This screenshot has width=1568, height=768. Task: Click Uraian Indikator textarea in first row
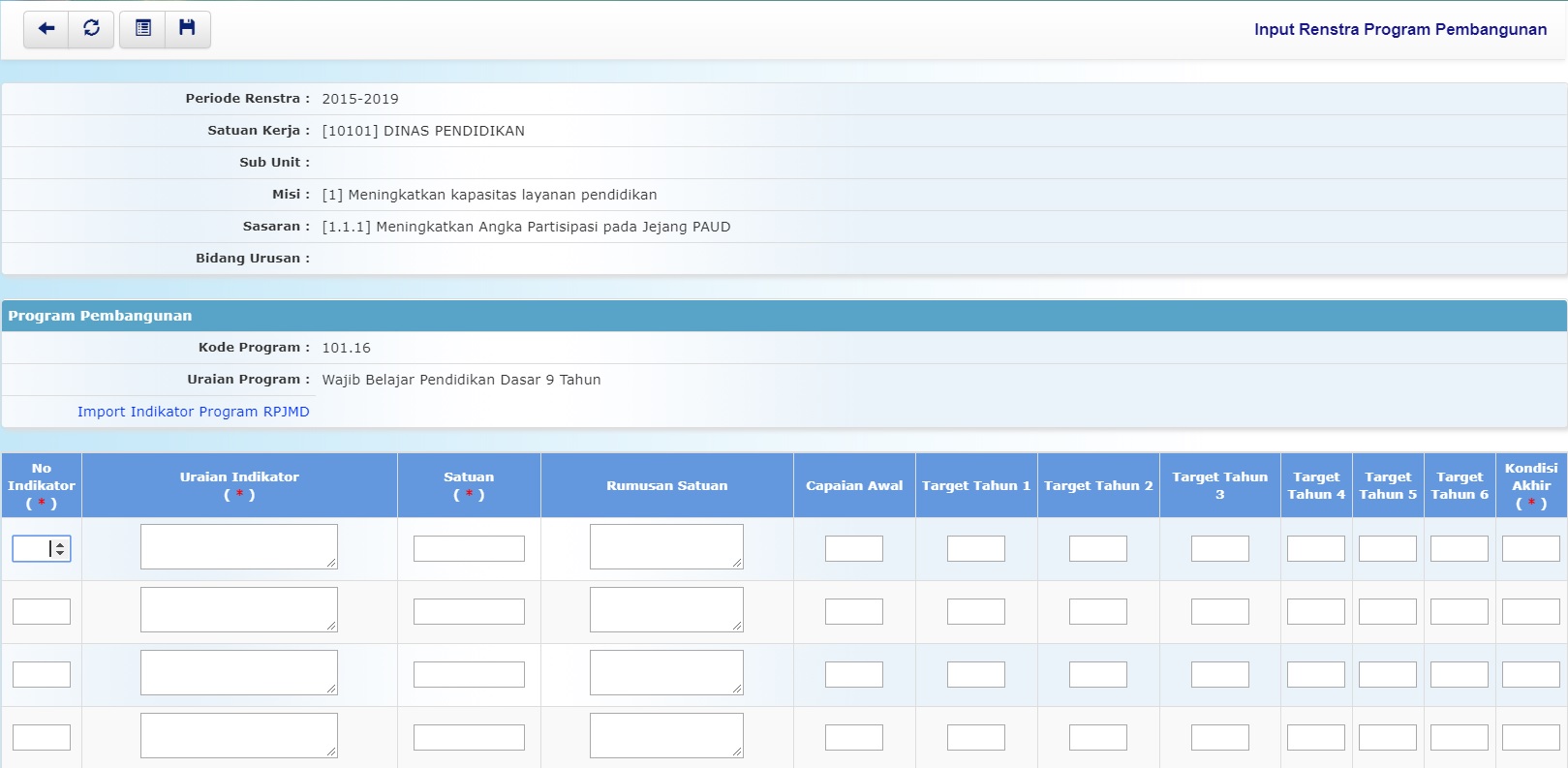[239, 547]
